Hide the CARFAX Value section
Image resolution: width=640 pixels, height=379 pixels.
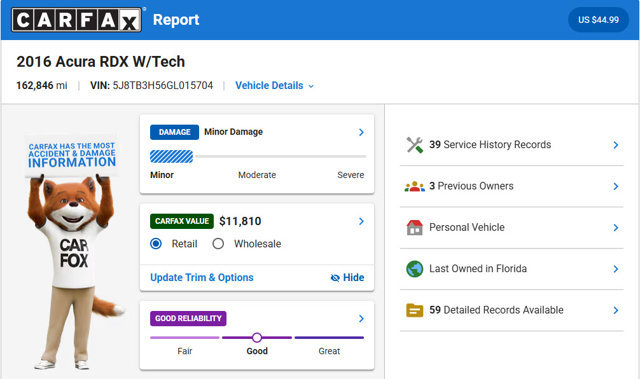pos(347,278)
